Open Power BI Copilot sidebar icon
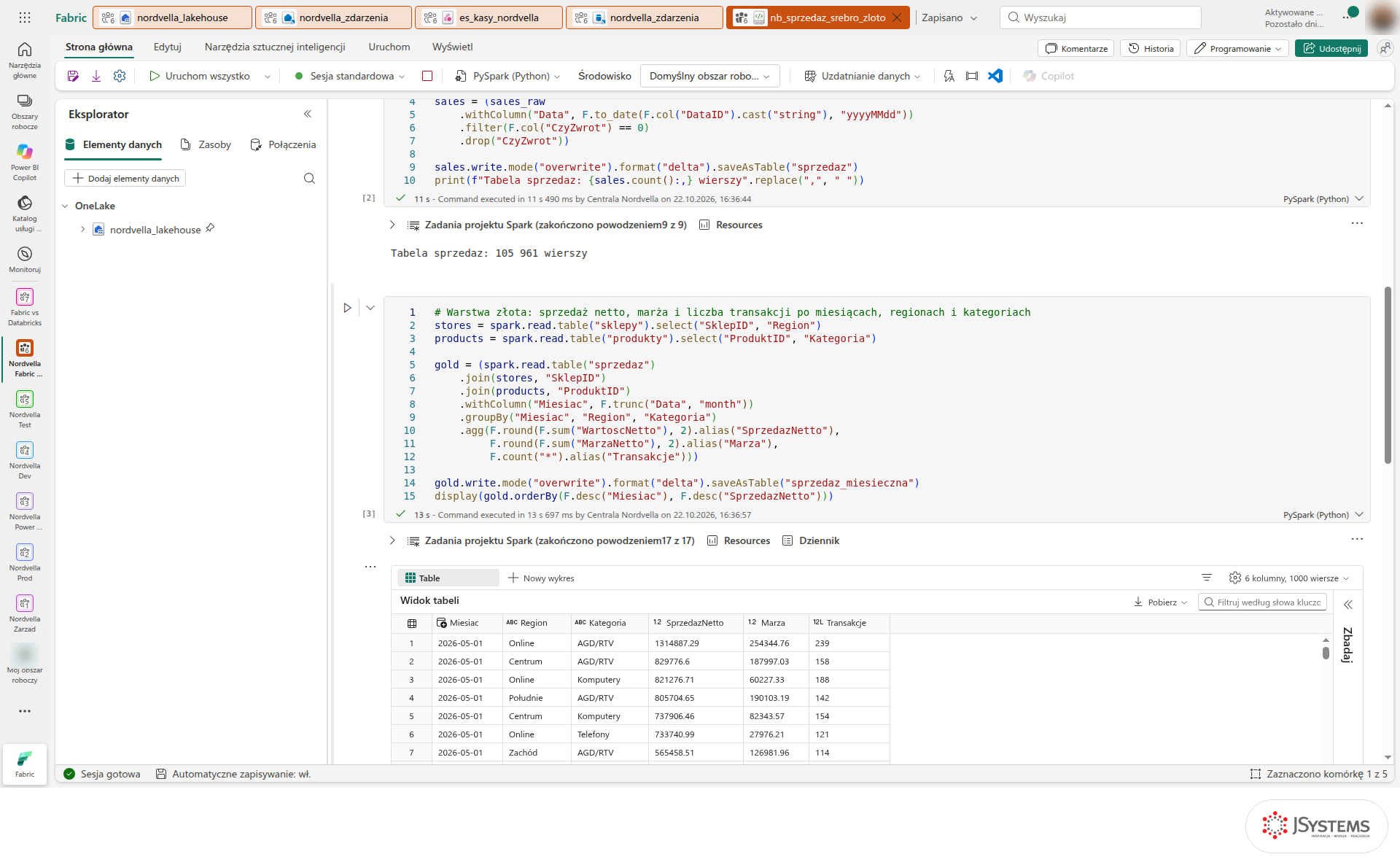 (x=25, y=162)
